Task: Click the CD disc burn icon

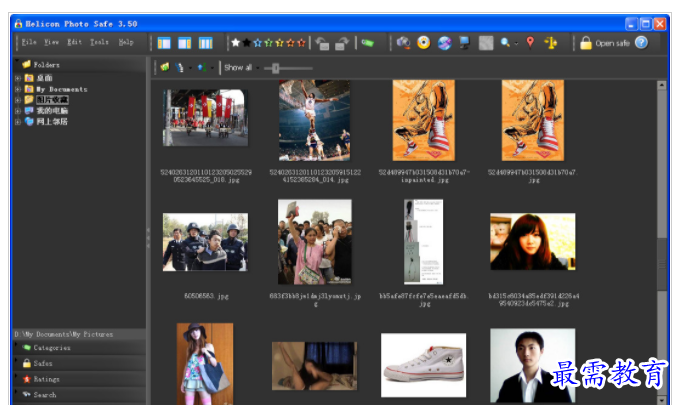Action: coord(424,43)
